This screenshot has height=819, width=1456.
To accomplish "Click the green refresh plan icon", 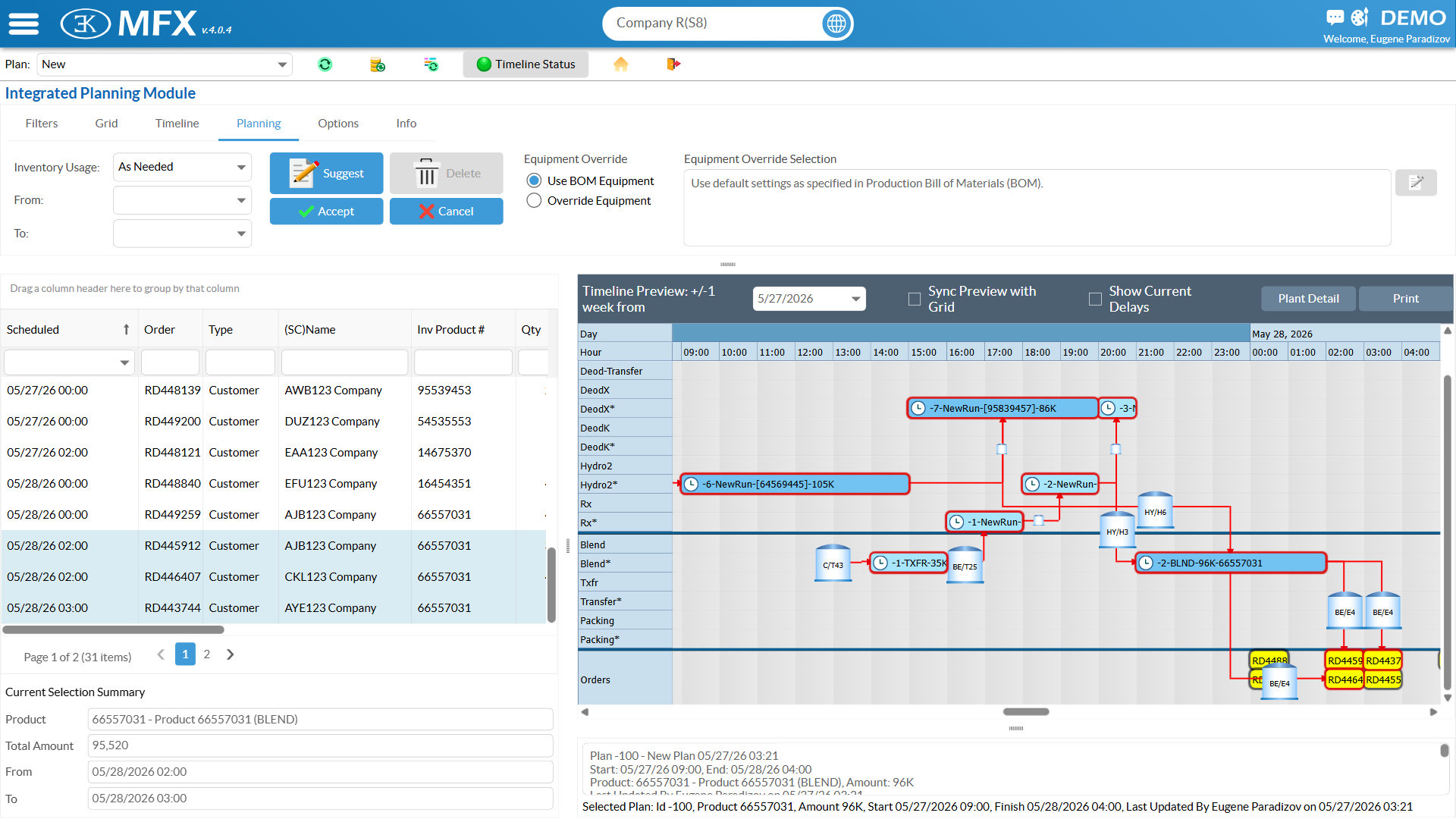I will pyautogui.click(x=325, y=64).
